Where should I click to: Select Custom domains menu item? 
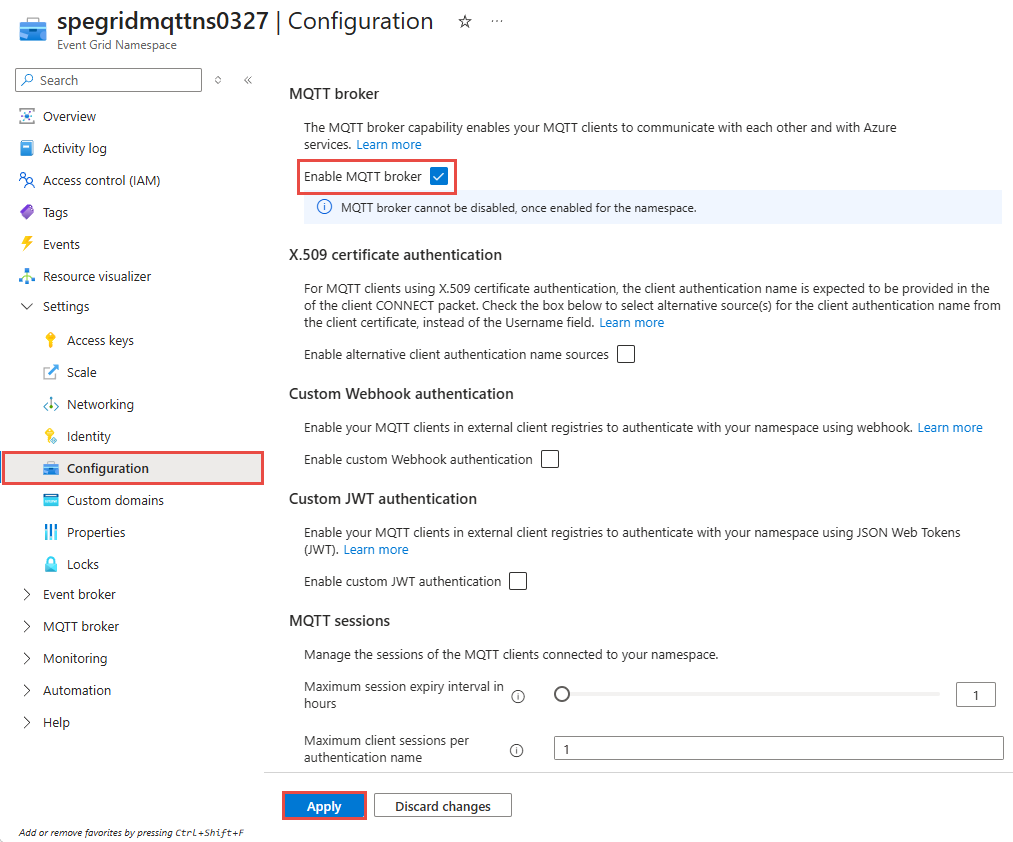[115, 501]
